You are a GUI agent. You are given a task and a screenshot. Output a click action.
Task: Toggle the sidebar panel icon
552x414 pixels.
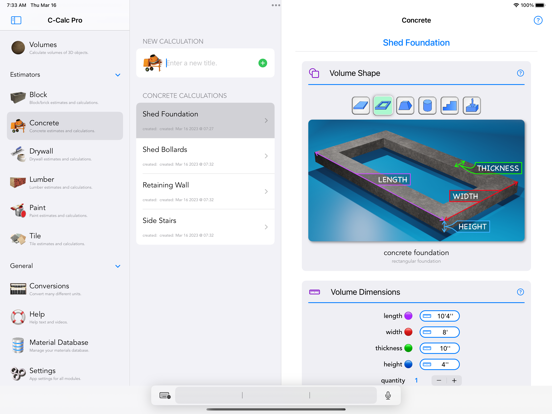[16, 20]
